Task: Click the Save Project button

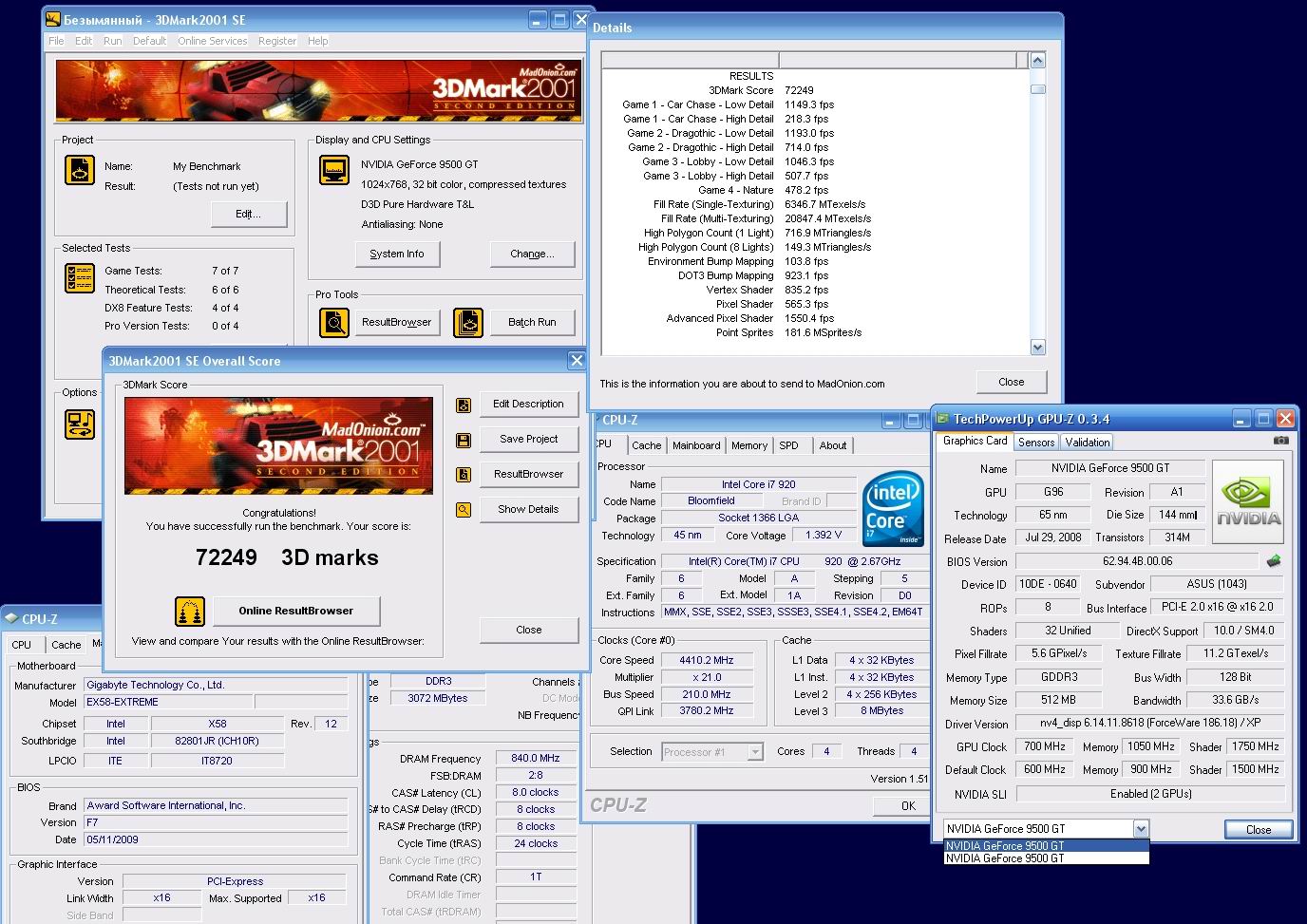Action: (528, 440)
